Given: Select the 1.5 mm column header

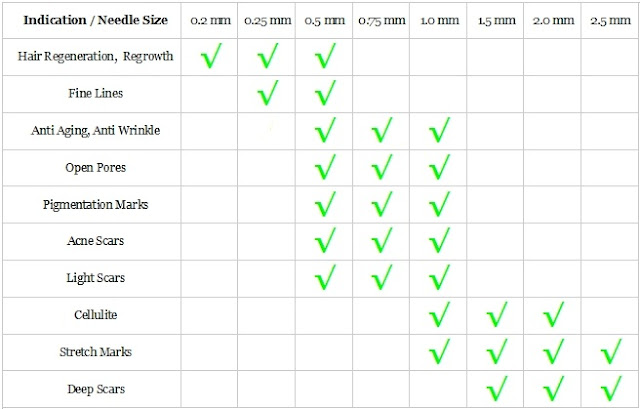Looking at the screenshot, I should pyautogui.click(x=494, y=20).
